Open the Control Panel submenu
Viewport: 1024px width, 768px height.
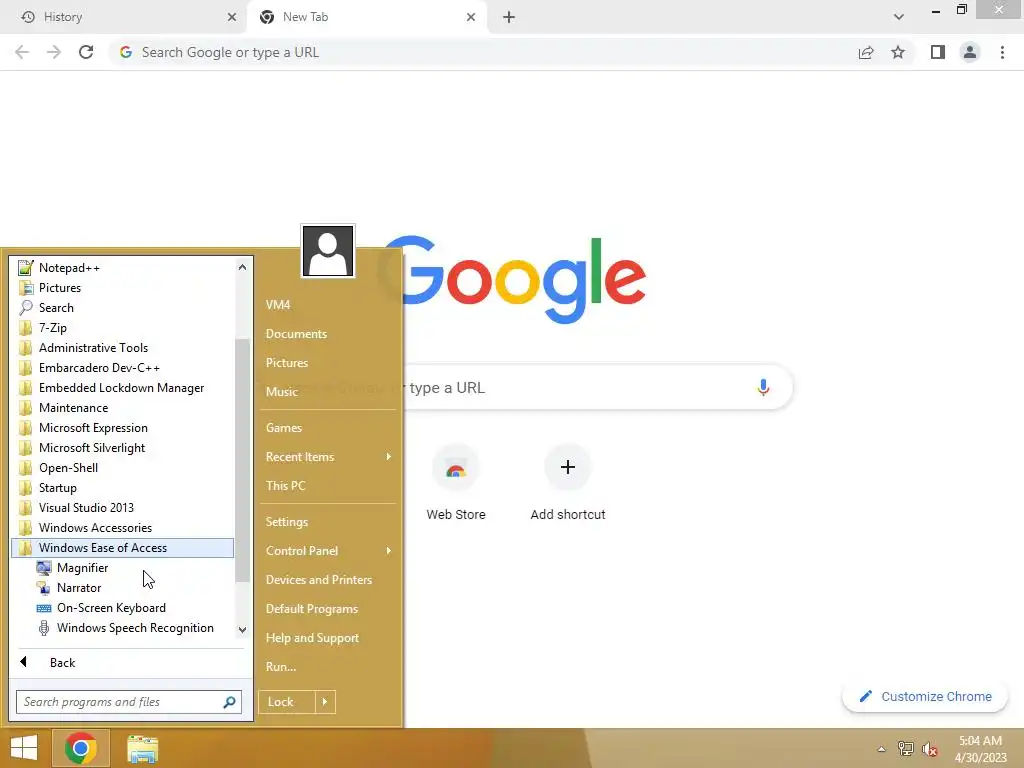pyautogui.click(x=328, y=551)
